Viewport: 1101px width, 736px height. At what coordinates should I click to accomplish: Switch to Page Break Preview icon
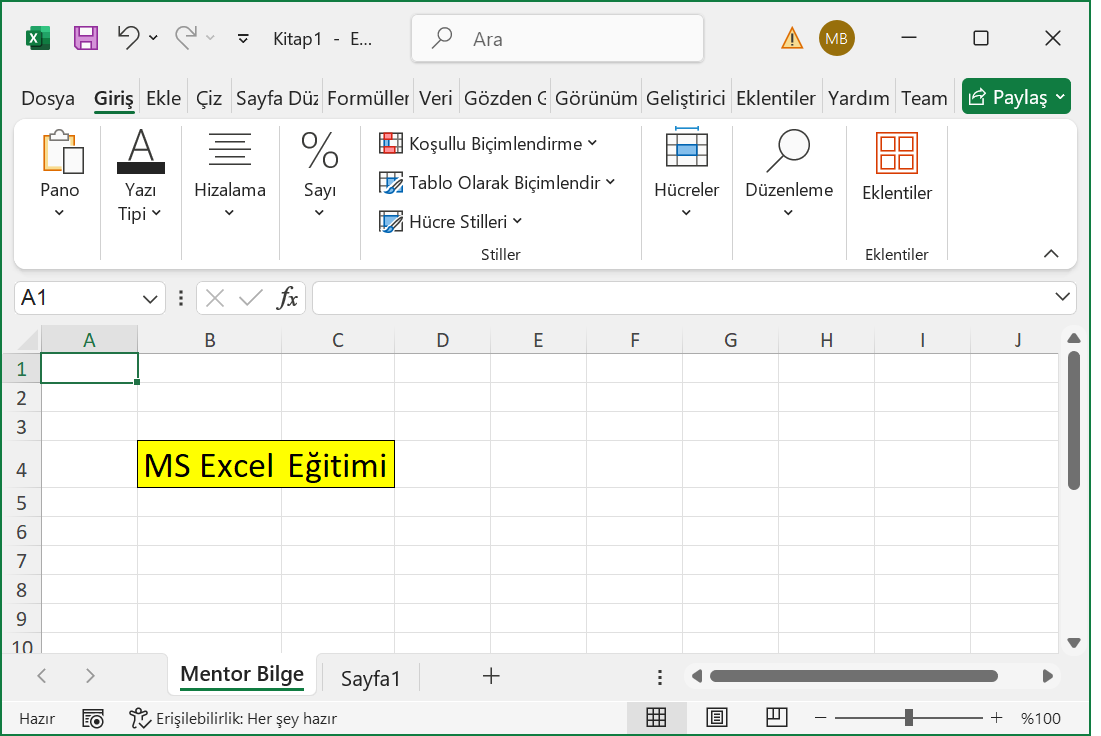pos(777,718)
